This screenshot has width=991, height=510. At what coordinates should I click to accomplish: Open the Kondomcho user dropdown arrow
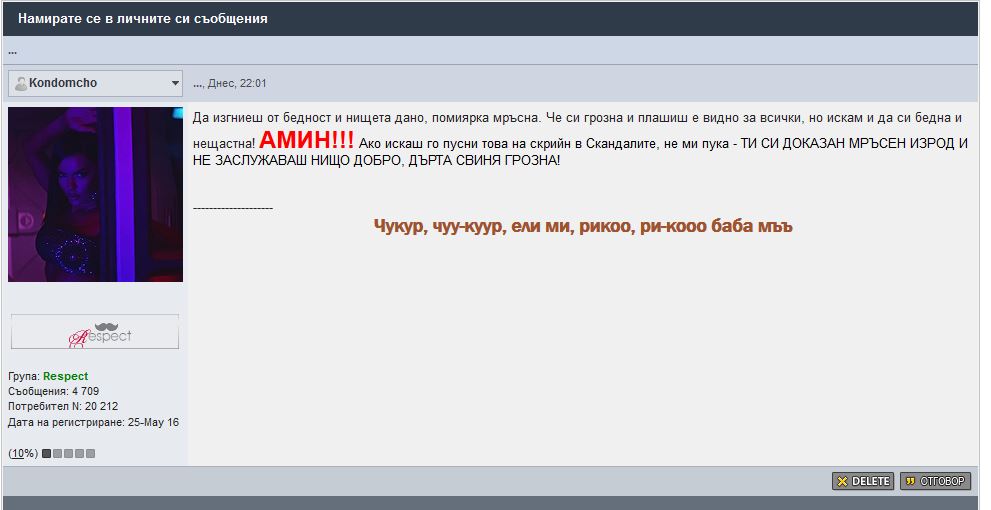(175, 83)
